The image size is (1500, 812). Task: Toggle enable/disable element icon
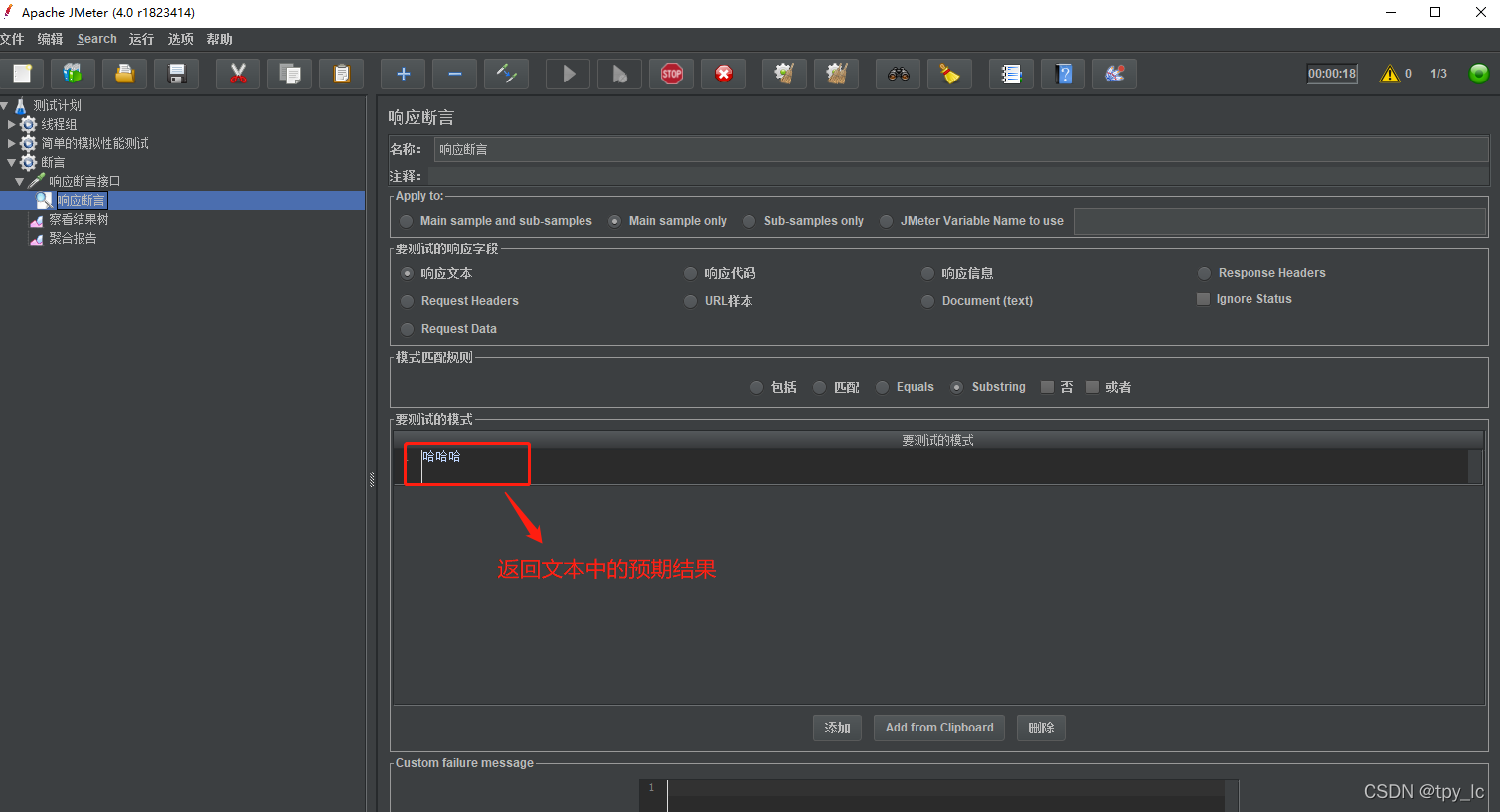point(506,74)
